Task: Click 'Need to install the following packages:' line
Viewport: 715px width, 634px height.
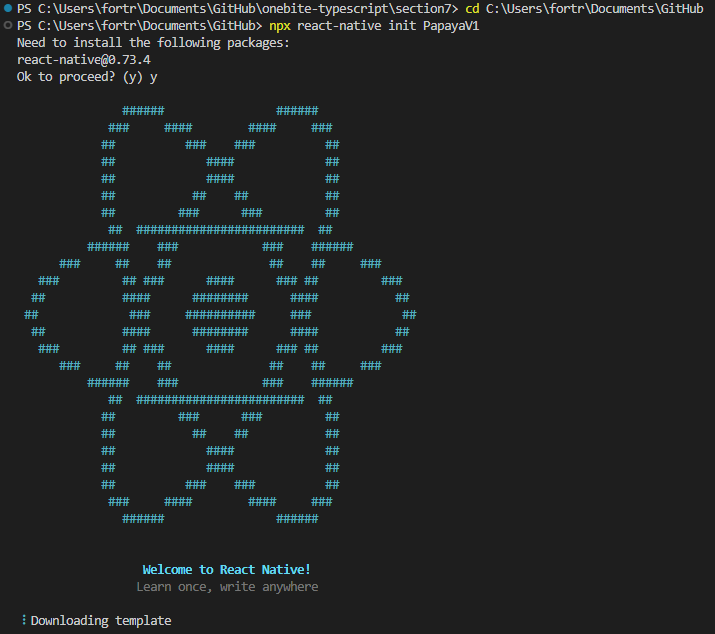Action: click(153, 43)
